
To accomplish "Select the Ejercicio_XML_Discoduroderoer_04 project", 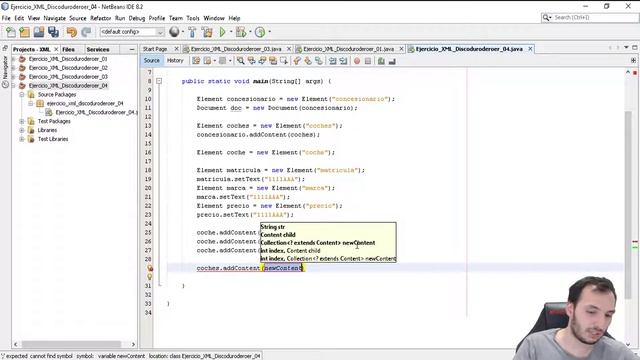I will pos(68,86).
